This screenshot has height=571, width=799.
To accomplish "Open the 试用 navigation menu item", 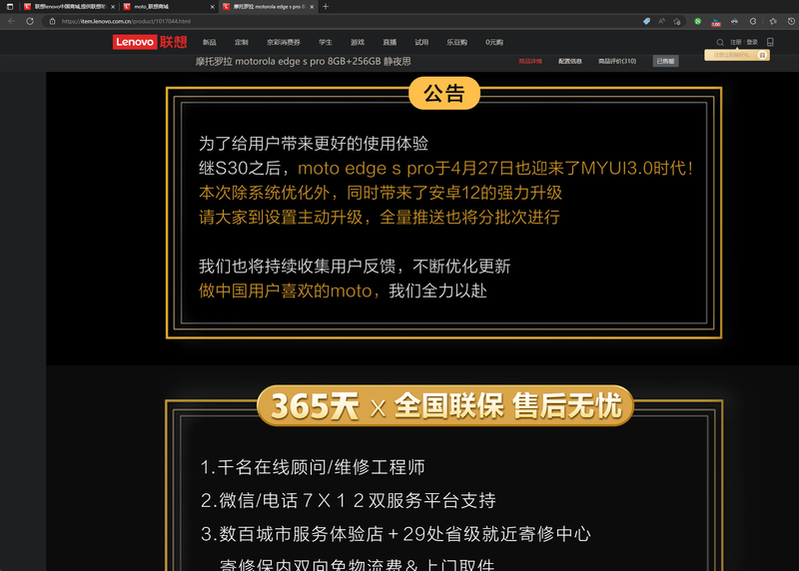I will coord(422,42).
